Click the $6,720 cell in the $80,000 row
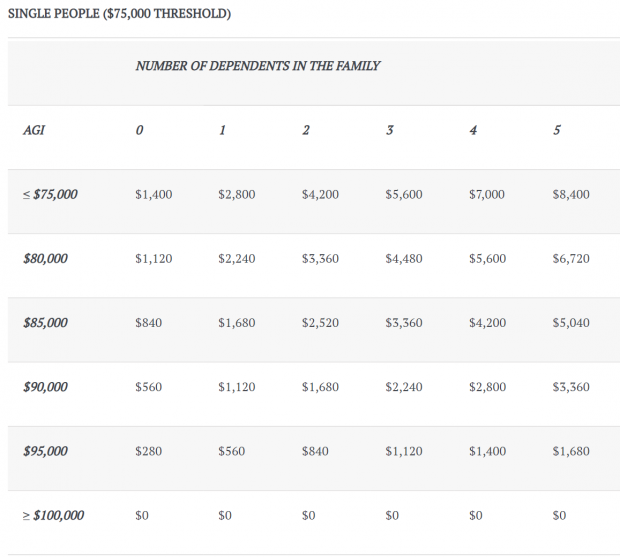 point(571,259)
